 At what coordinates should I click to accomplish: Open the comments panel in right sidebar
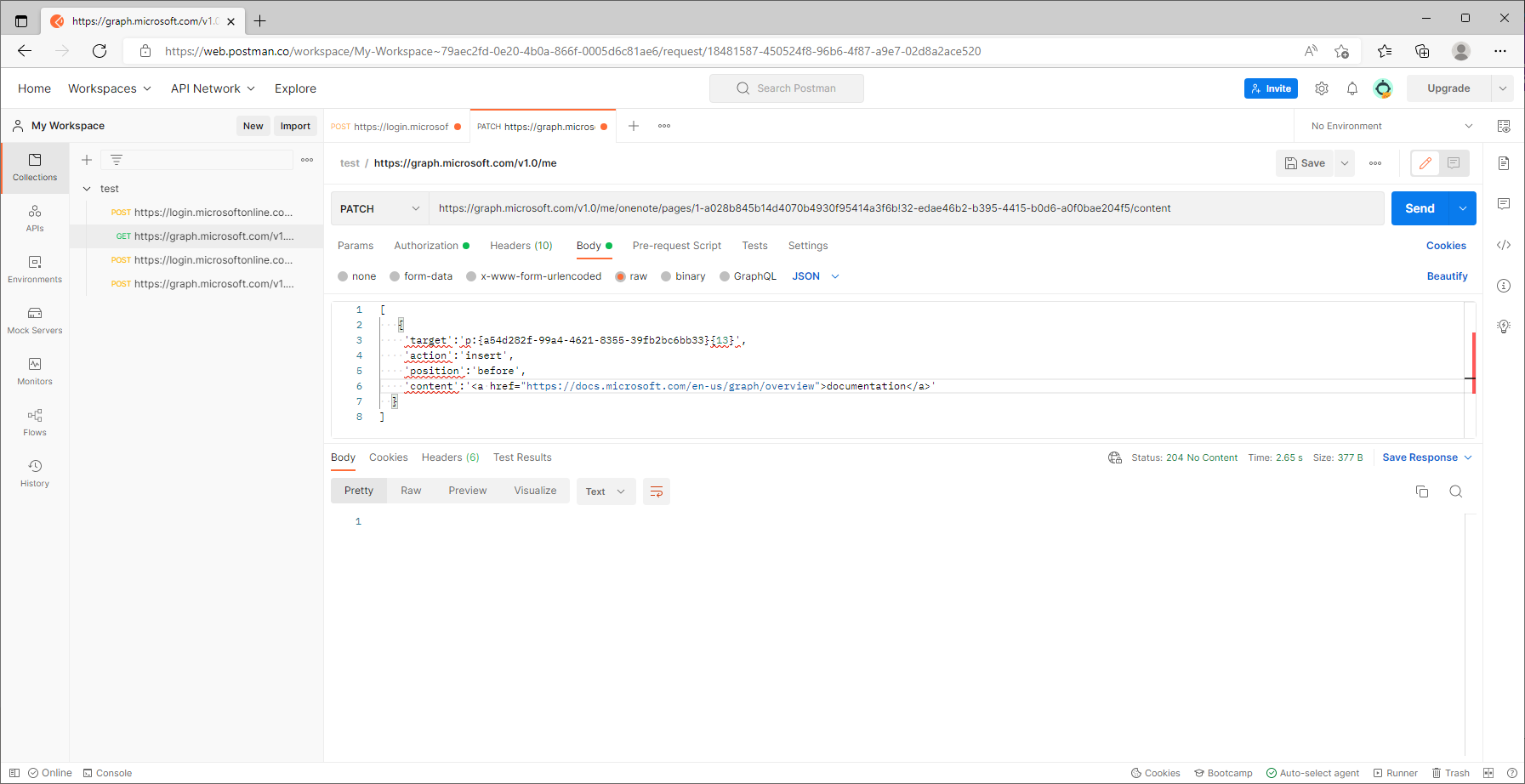1504,204
